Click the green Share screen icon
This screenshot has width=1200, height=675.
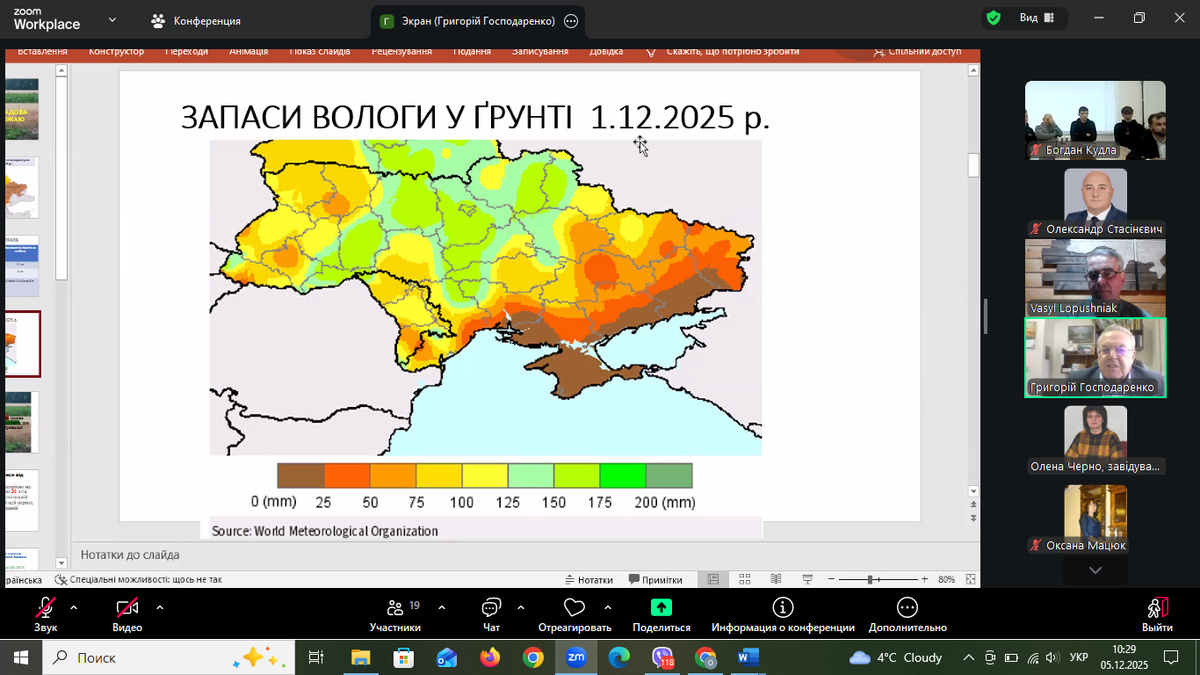click(x=661, y=607)
